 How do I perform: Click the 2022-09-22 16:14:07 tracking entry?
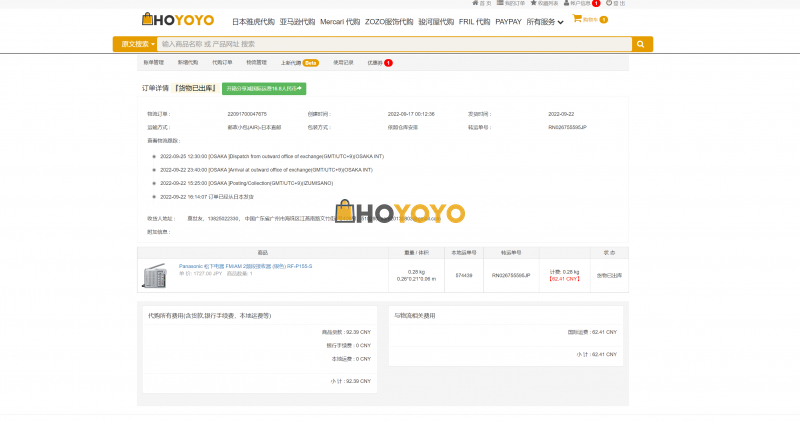(x=207, y=197)
